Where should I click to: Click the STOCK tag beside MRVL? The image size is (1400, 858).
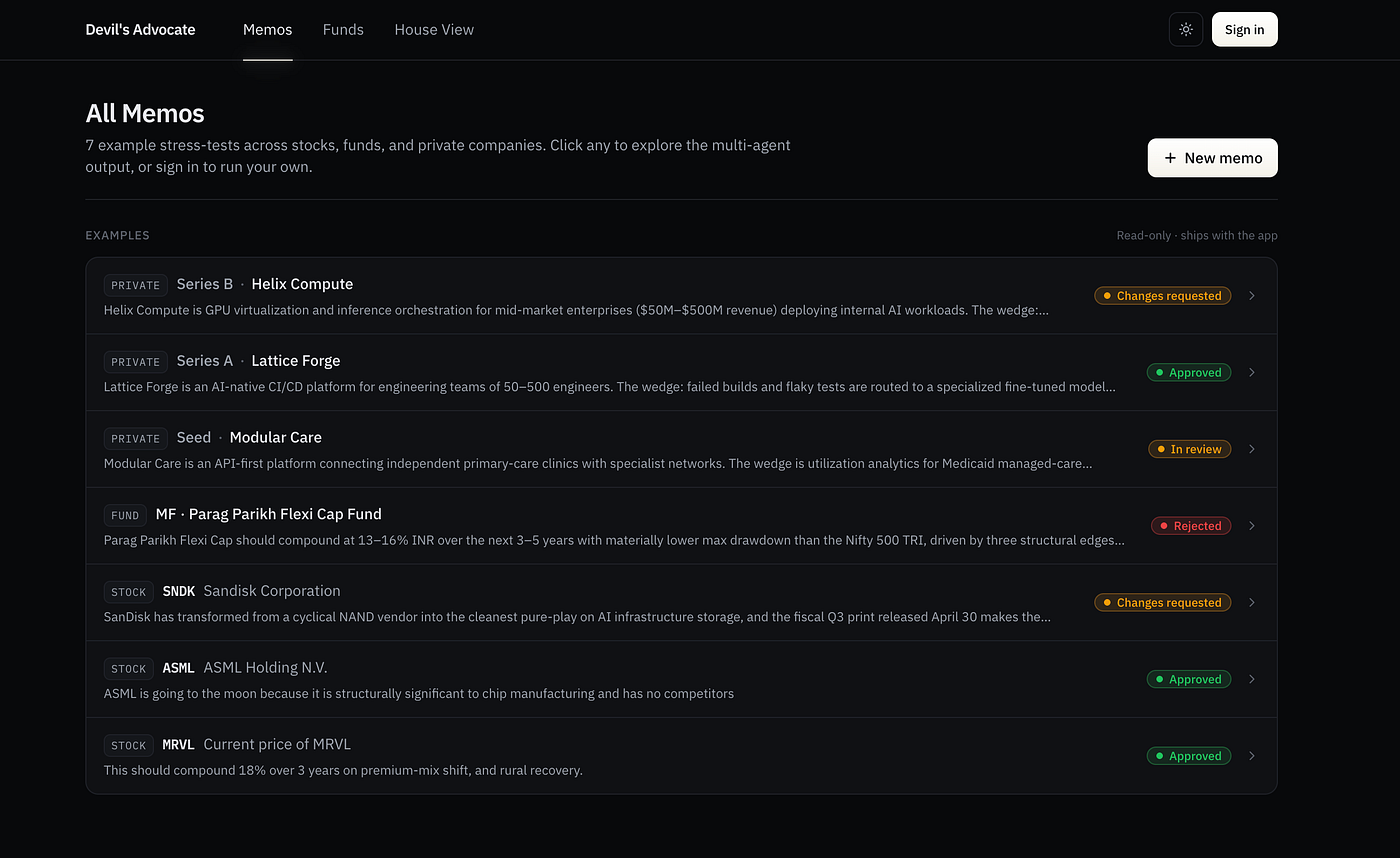click(129, 745)
